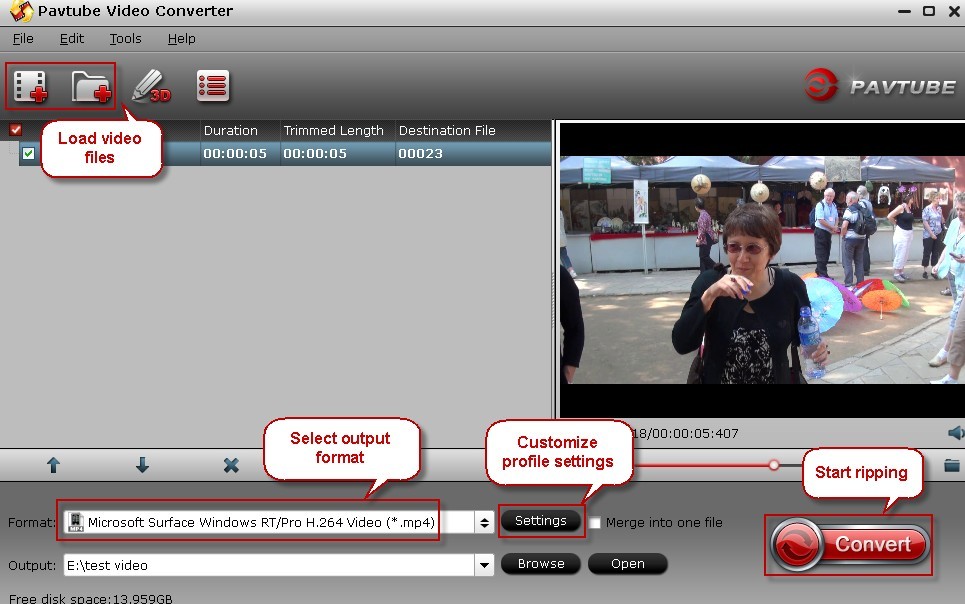
Task: Open output folder icon beside seek bar
Action: tap(951, 465)
